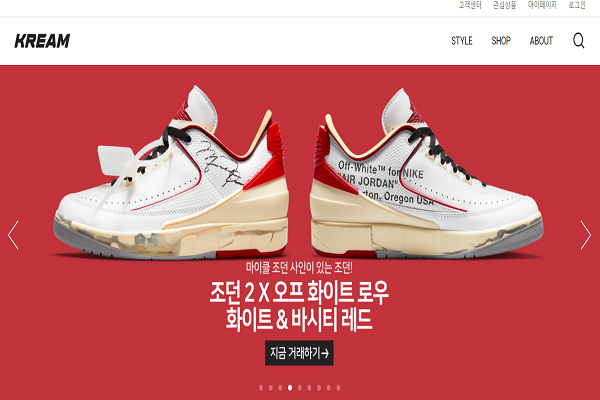Show the previous banner slide
This screenshot has height=400, width=600.
click(13, 235)
